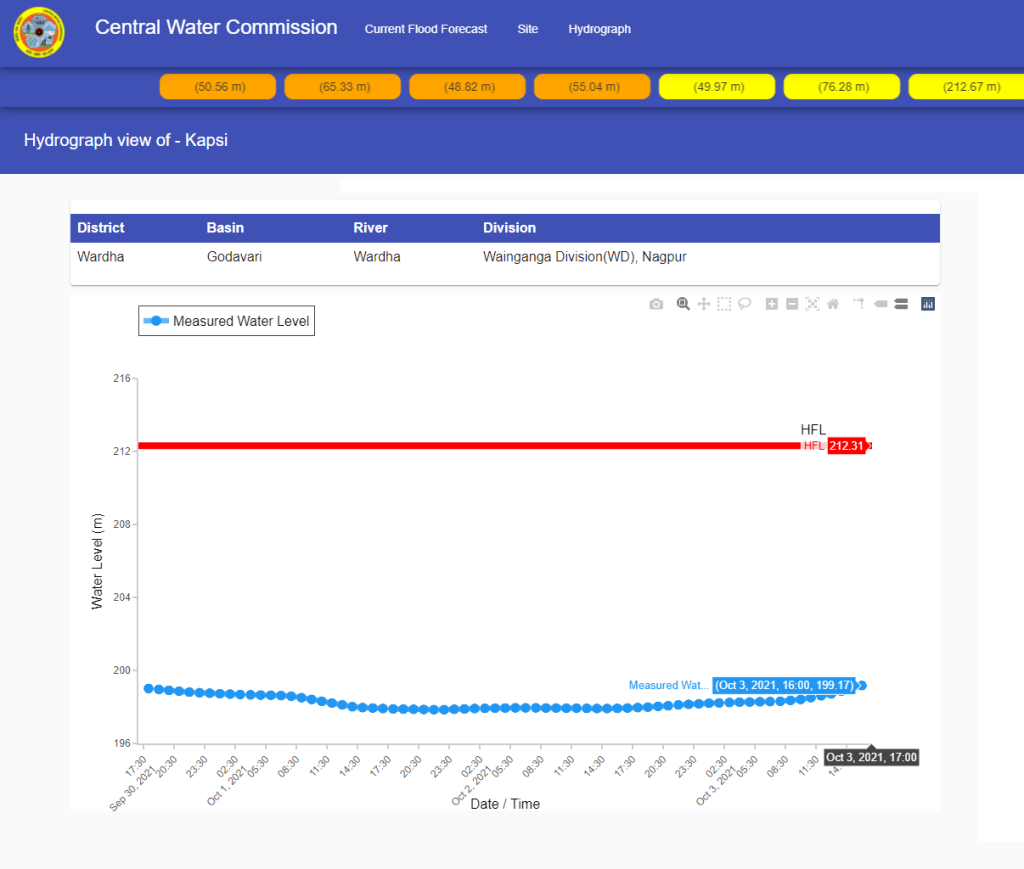Enable compare data on hover
The height and width of the screenshot is (869, 1024).
pyautogui.click(x=901, y=304)
